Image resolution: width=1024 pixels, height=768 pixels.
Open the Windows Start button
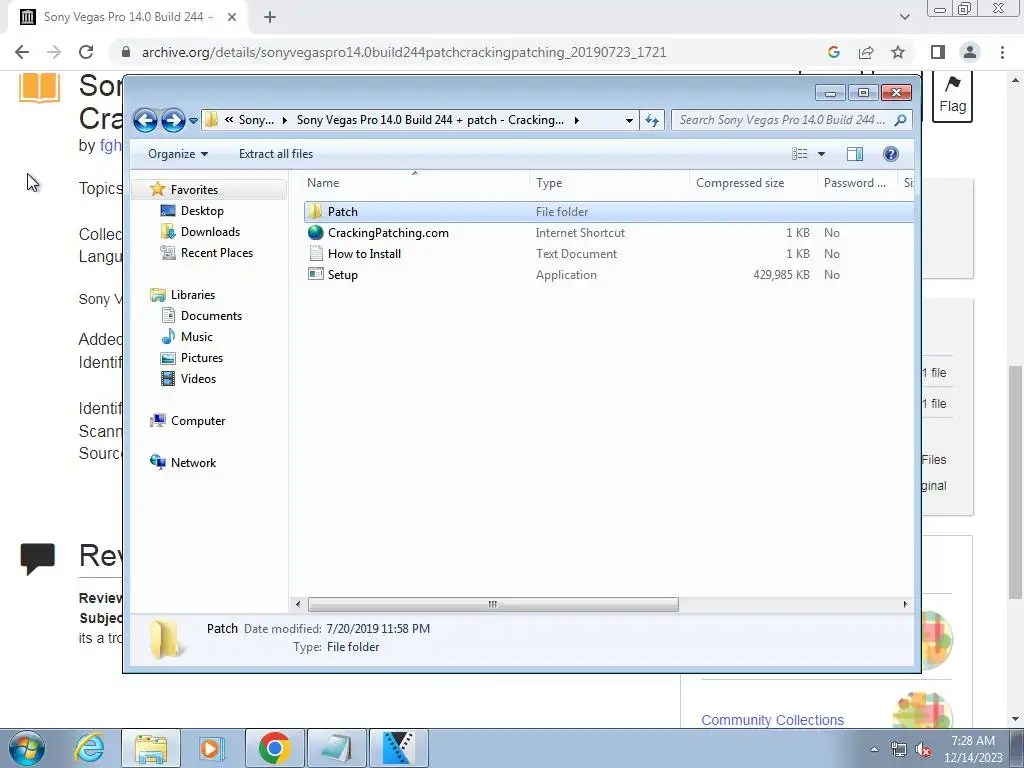[x=27, y=748]
